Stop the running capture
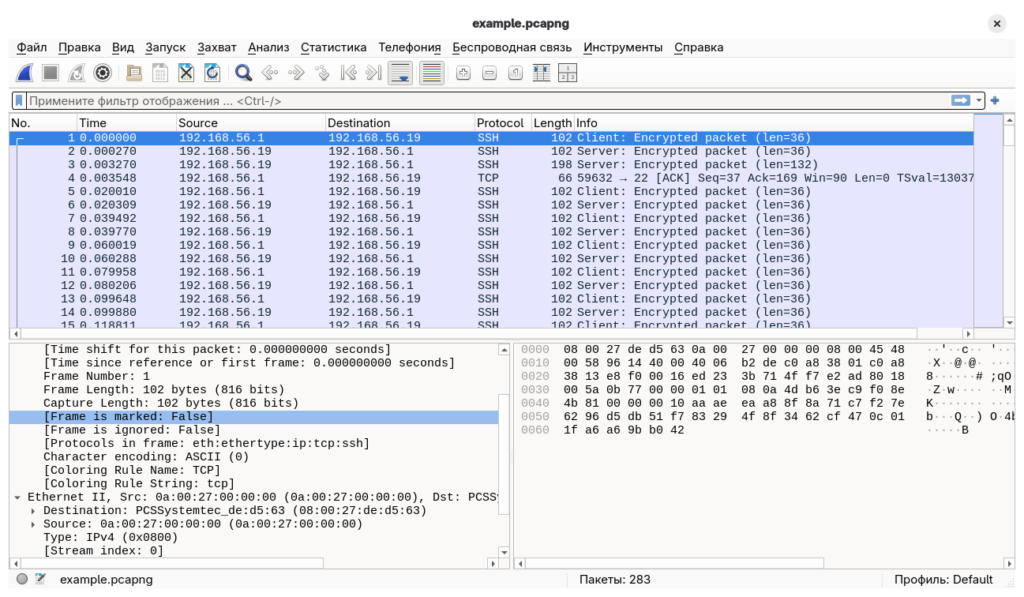 point(50,73)
